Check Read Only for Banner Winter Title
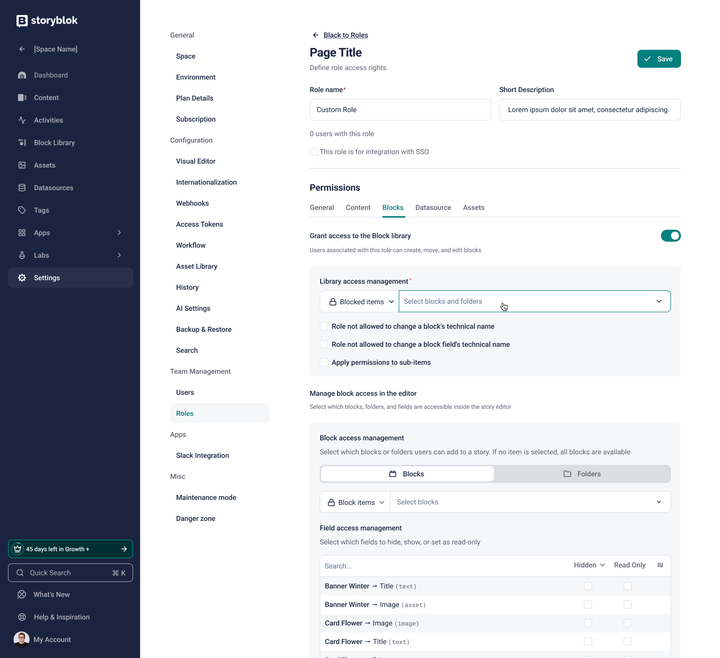Viewport: 720px width, 658px height. click(x=627, y=586)
